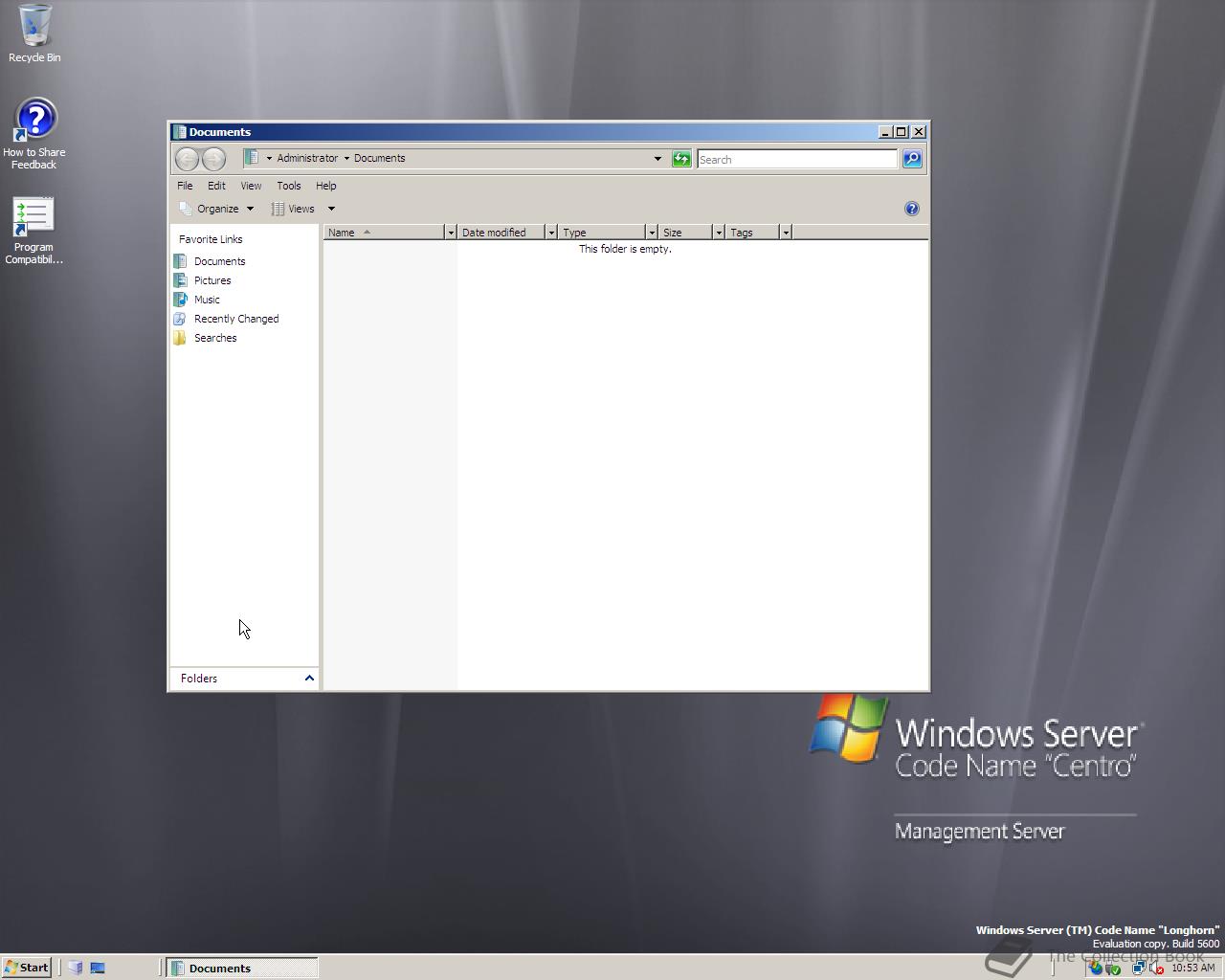Sort by the Date modified column header
The width and height of the screenshot is (1225, 980).
click(501, 233)
